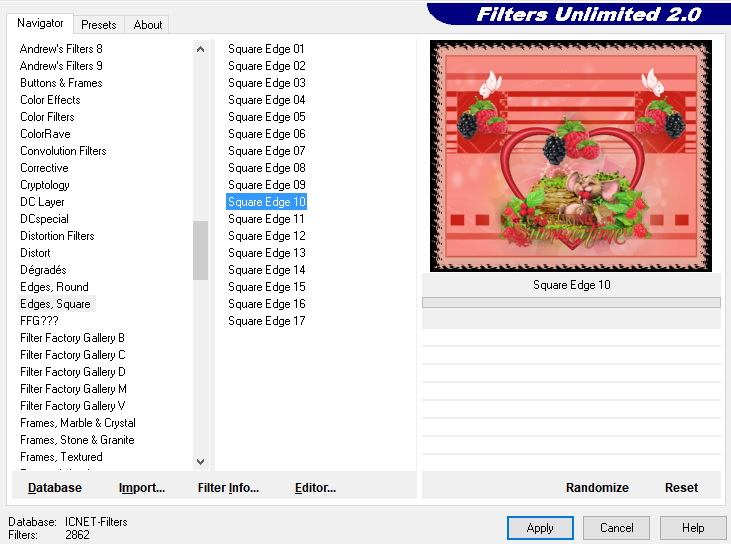Select Square Edge 01 filter
The width and height of the screenshot is (731, 544).
pyautogui.click(x=266, y=49)
